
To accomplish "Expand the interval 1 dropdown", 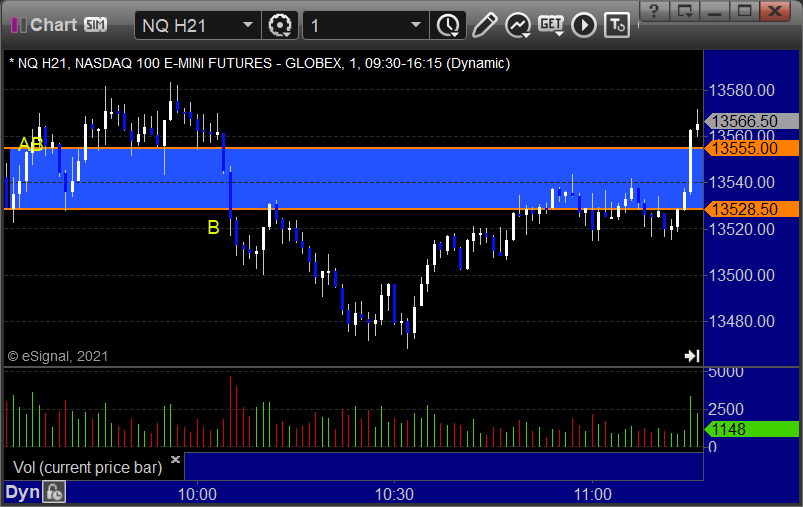I will point(416,25).
